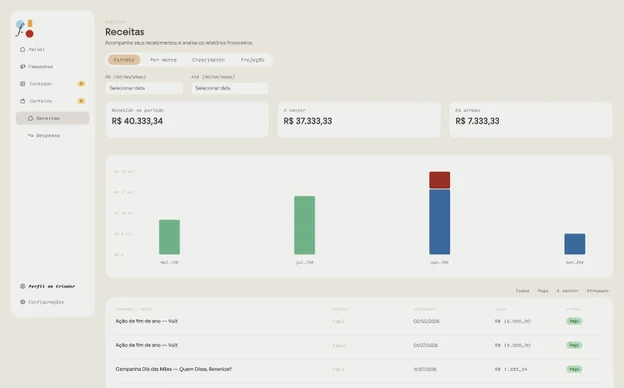Image resolution: width=624 pixels, height=388 pixels.
Task: Click the house icon beside Painel
Action: [x=22, y=49]
